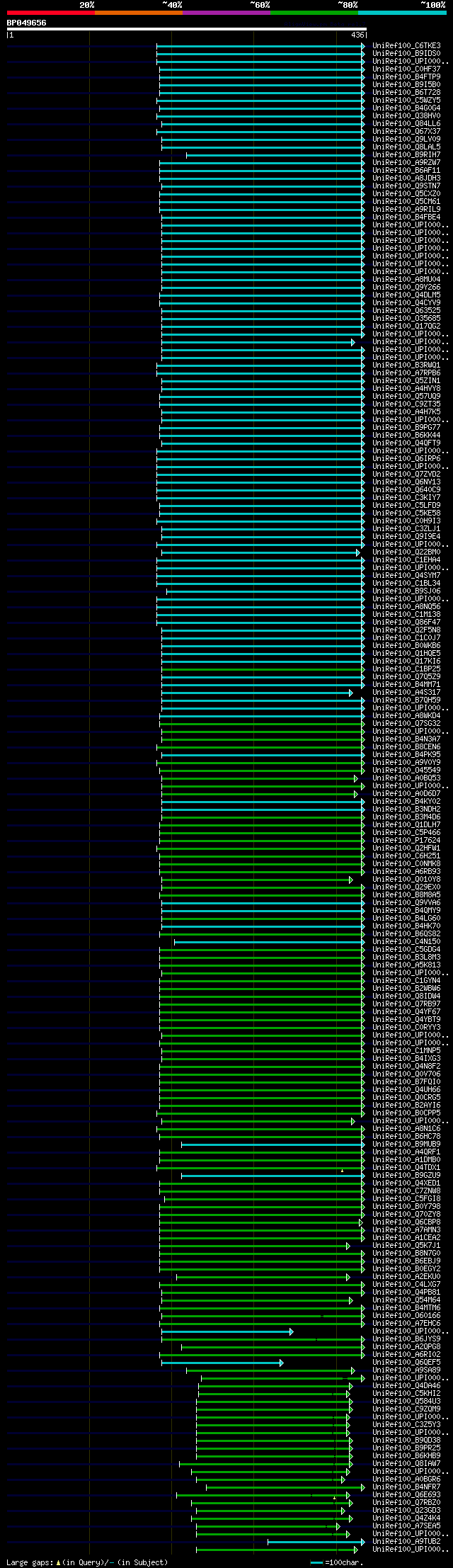Click the UniRef100_Q86F47 label
Viewport: 453px width, 1568px height.
pyautogui.click(x=406, y=623)
